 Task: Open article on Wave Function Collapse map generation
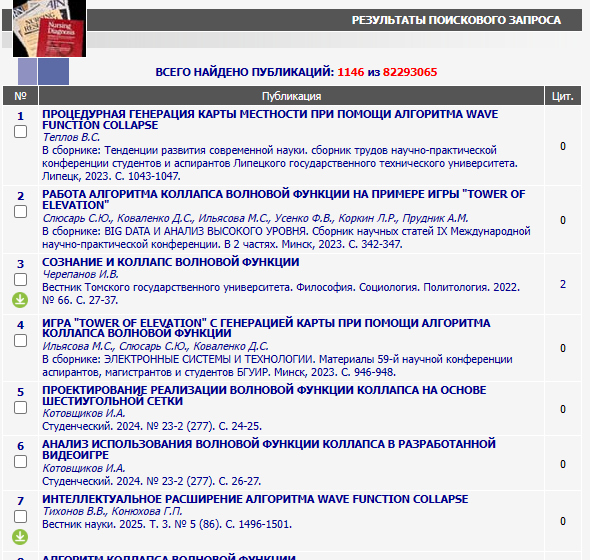click(x=270, y=120)
